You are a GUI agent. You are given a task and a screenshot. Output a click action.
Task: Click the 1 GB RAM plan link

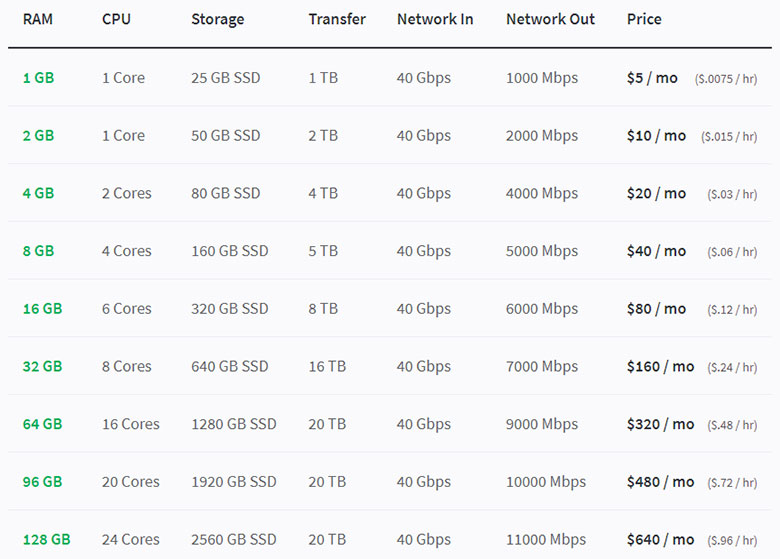[38, 78]
